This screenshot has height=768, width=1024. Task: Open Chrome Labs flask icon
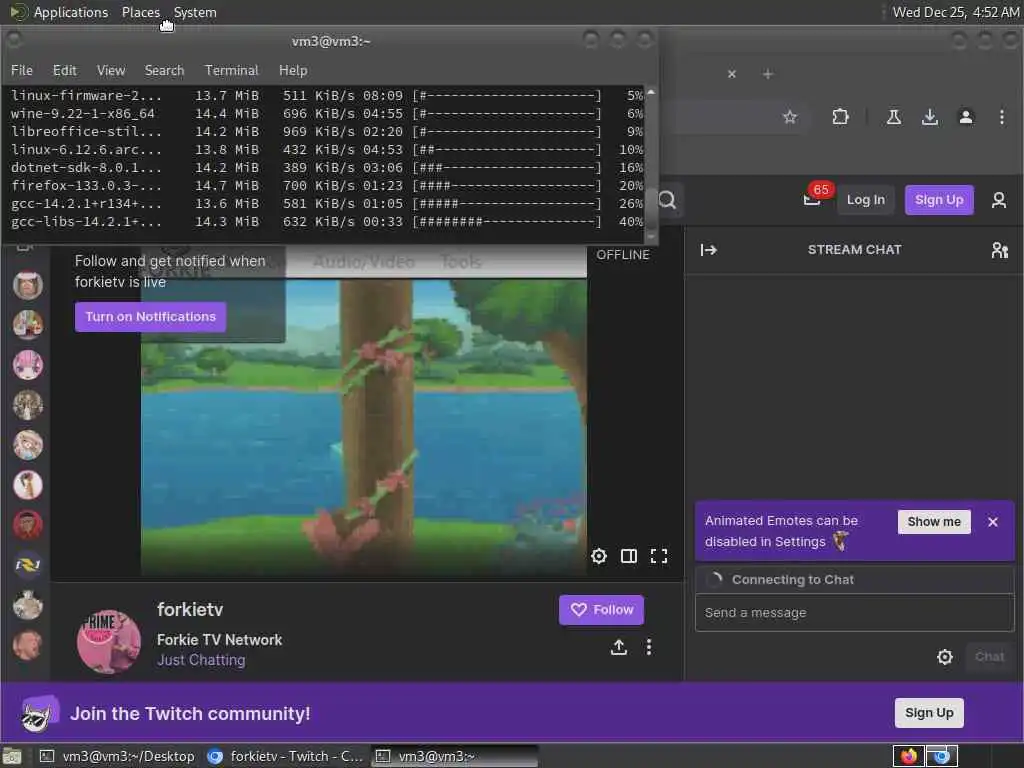pyautogui.click(x=893, y=117)
